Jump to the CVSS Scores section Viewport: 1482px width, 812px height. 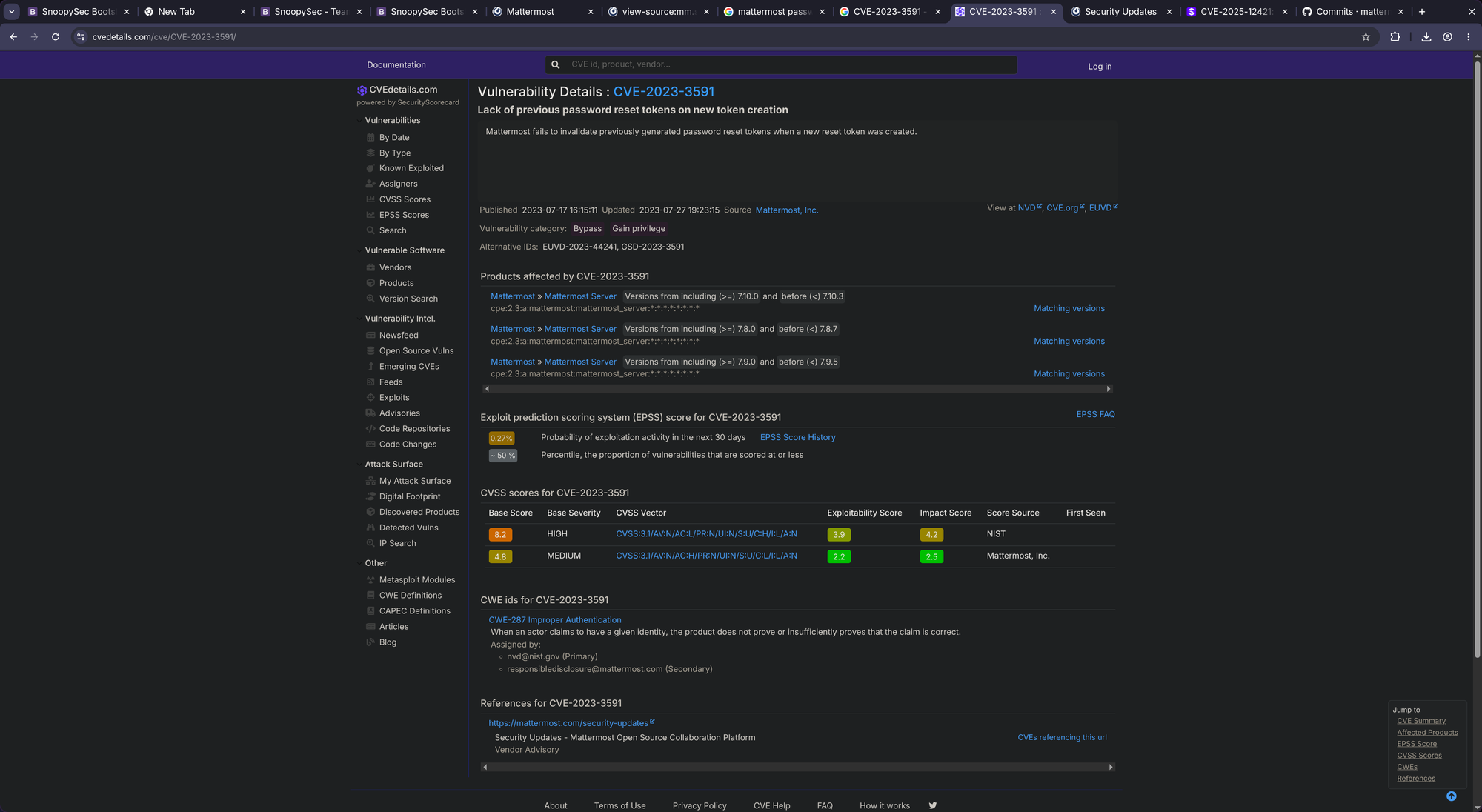pyautogui.click(x=1419, y=756)
